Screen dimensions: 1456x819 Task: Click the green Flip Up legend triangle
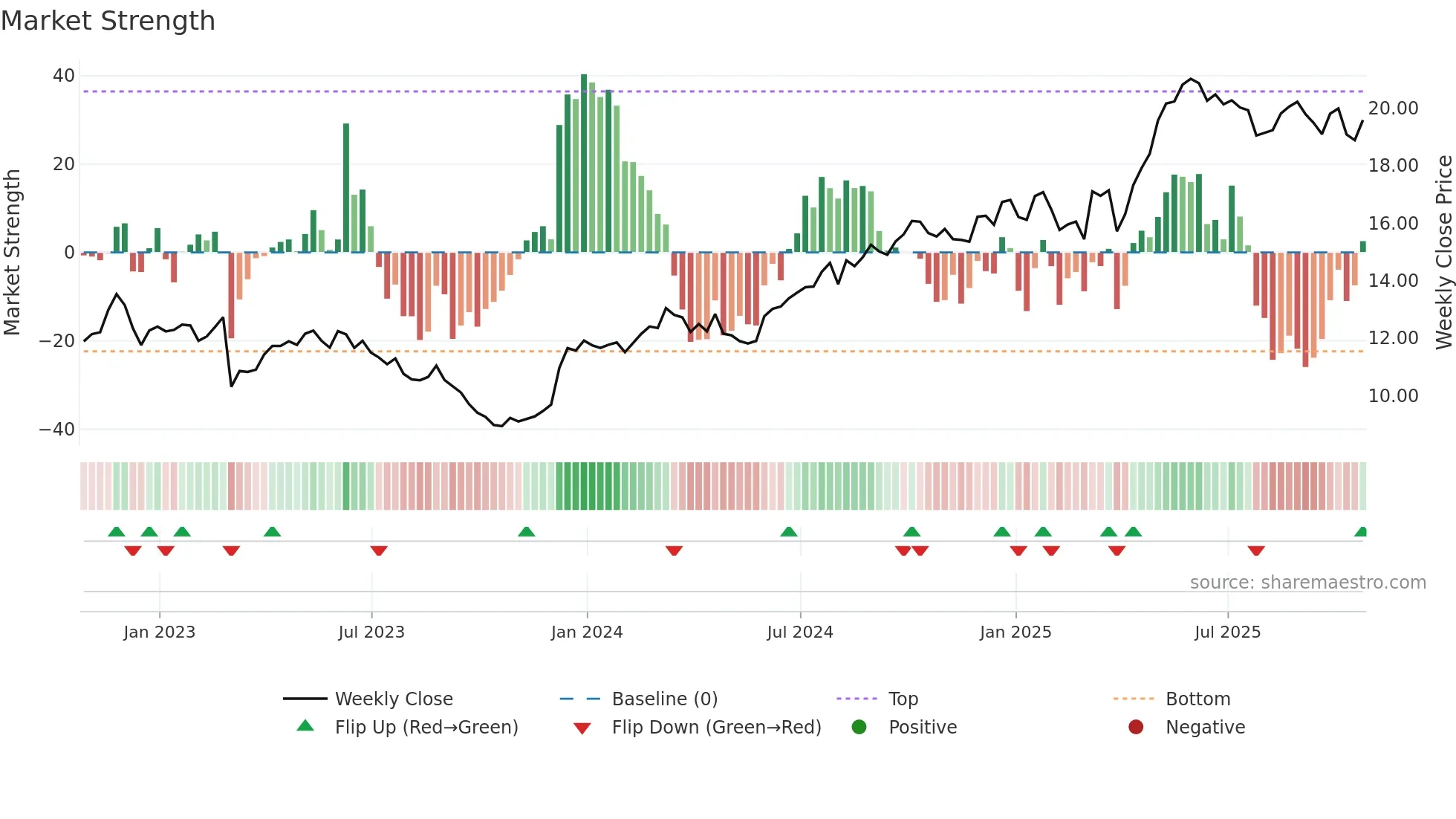tap(305, 726)
